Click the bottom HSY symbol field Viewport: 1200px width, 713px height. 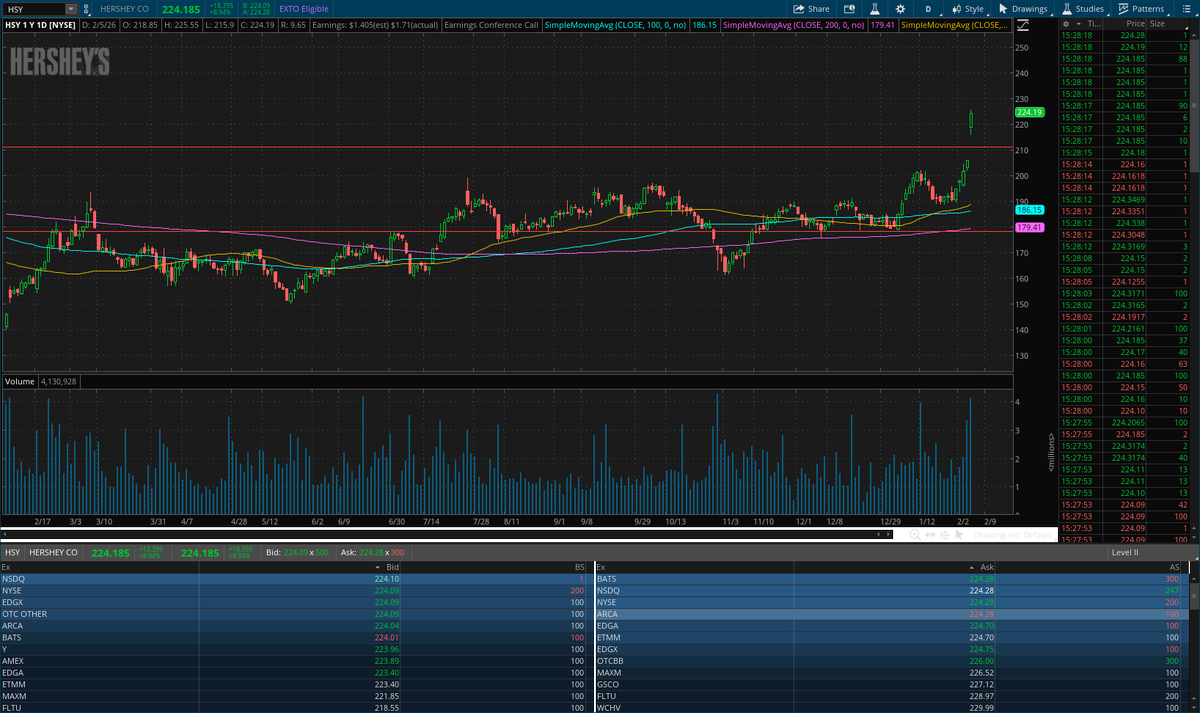[12, 552]
